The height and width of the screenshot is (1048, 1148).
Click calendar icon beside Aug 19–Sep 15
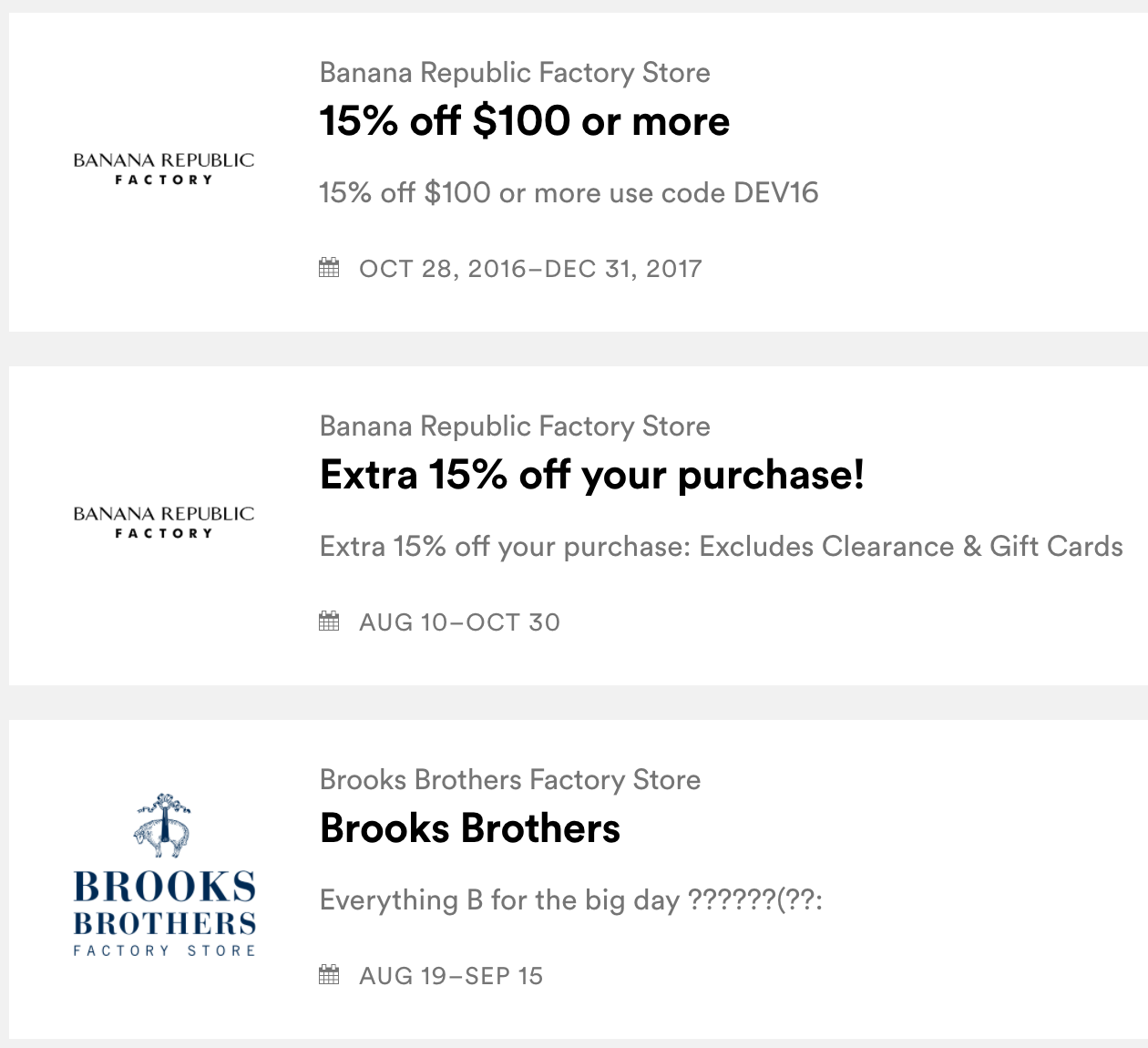pos(329,975)
